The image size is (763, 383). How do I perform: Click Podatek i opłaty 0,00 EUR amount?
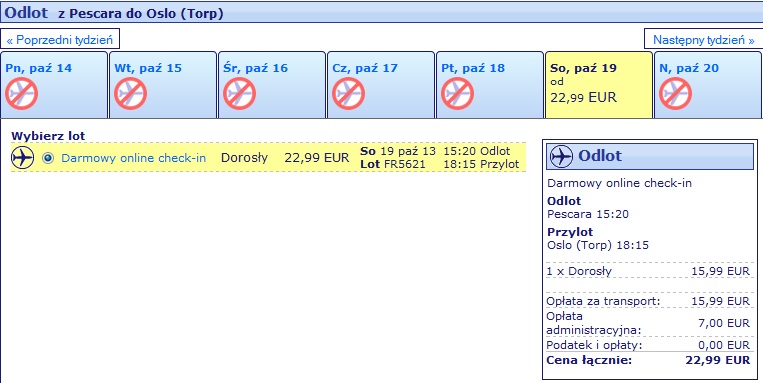pos(723,345)
